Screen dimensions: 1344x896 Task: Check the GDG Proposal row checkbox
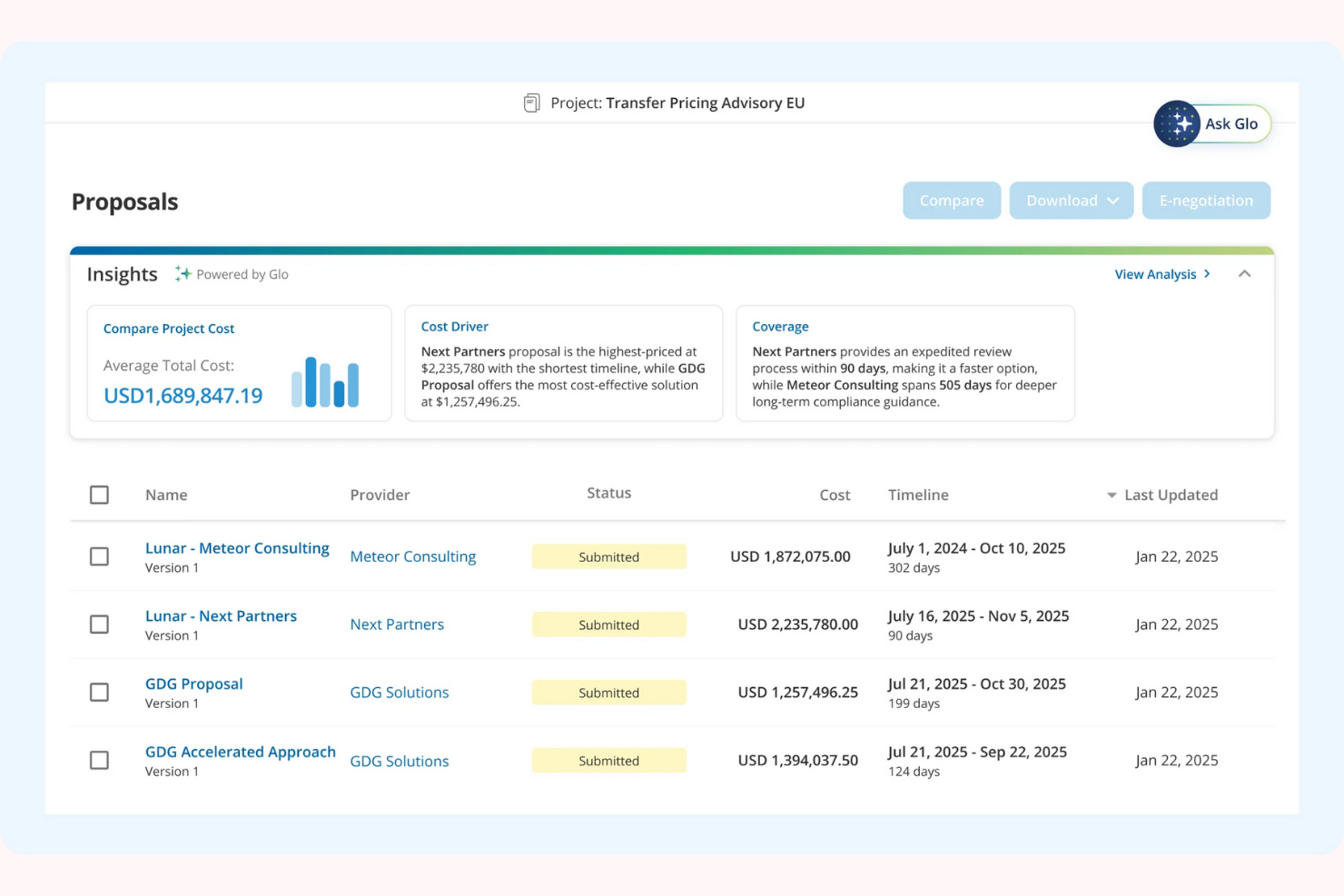(x=99, y=692)
